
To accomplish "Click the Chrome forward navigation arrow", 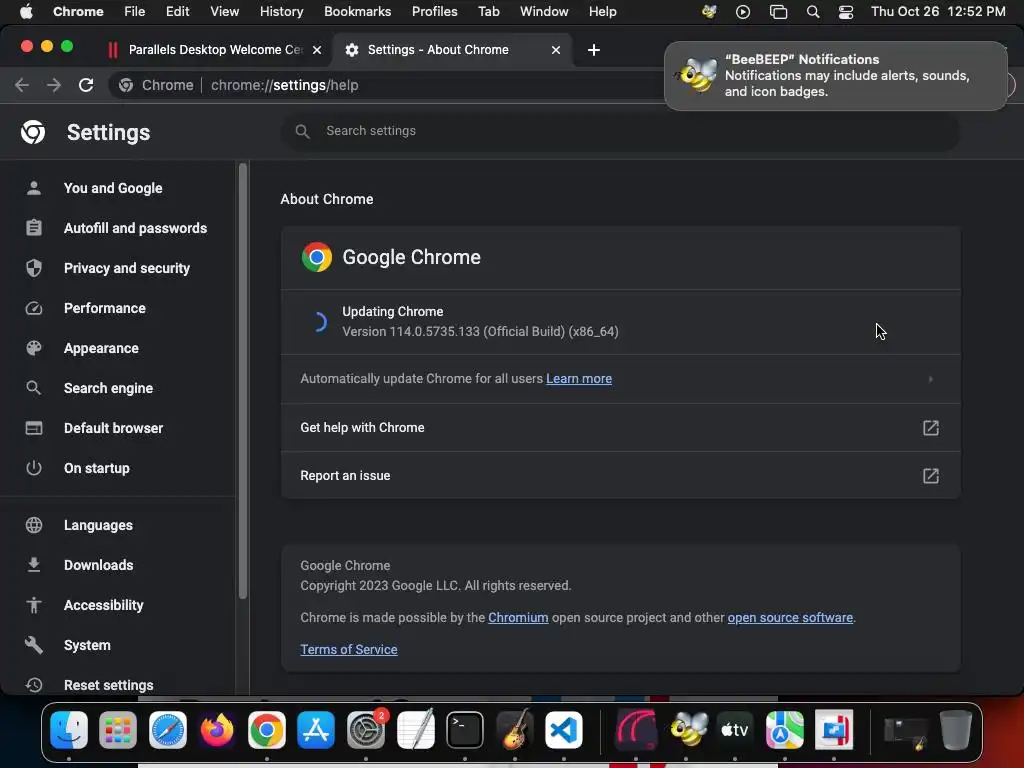I will pos(54,85).
